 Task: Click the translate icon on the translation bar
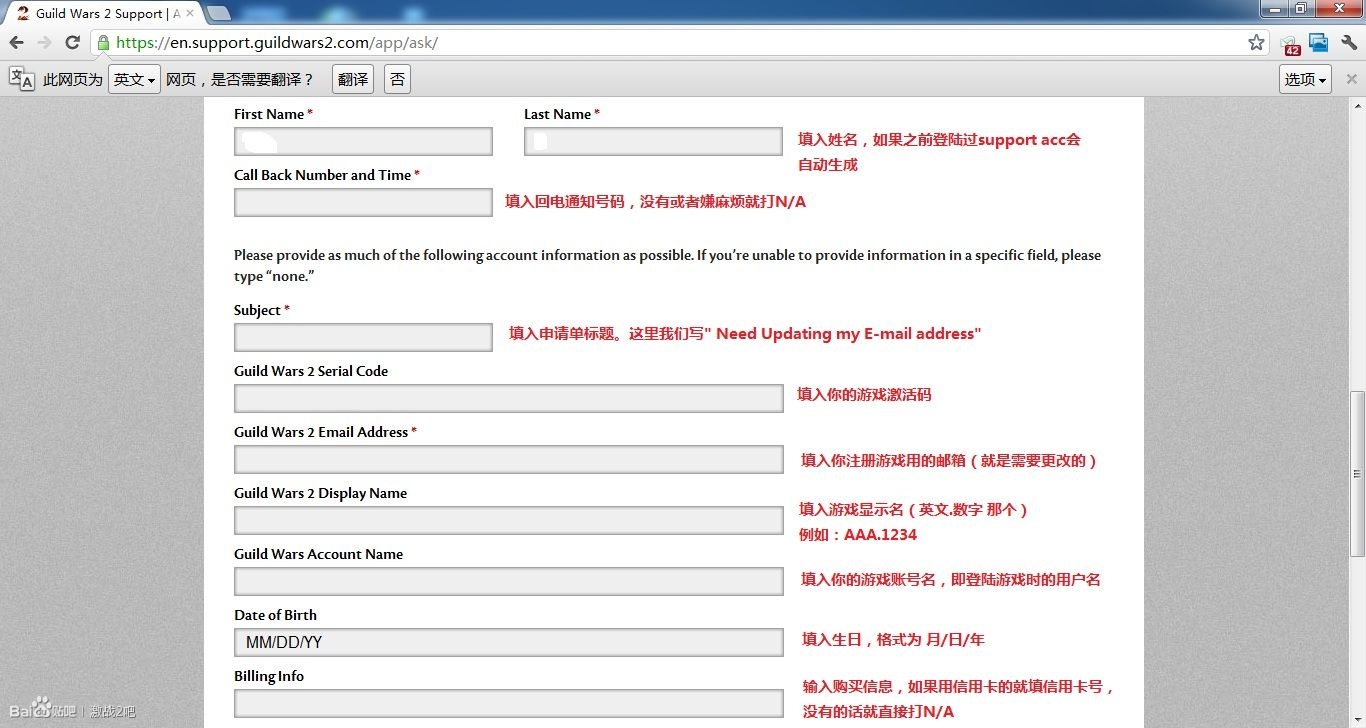pyautogui.click(x=21, y=79)
